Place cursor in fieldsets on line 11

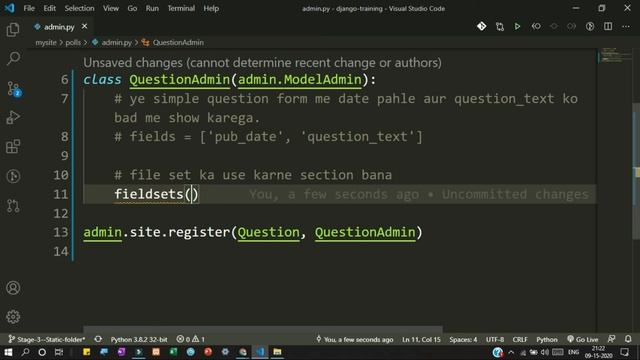point(149,194)
